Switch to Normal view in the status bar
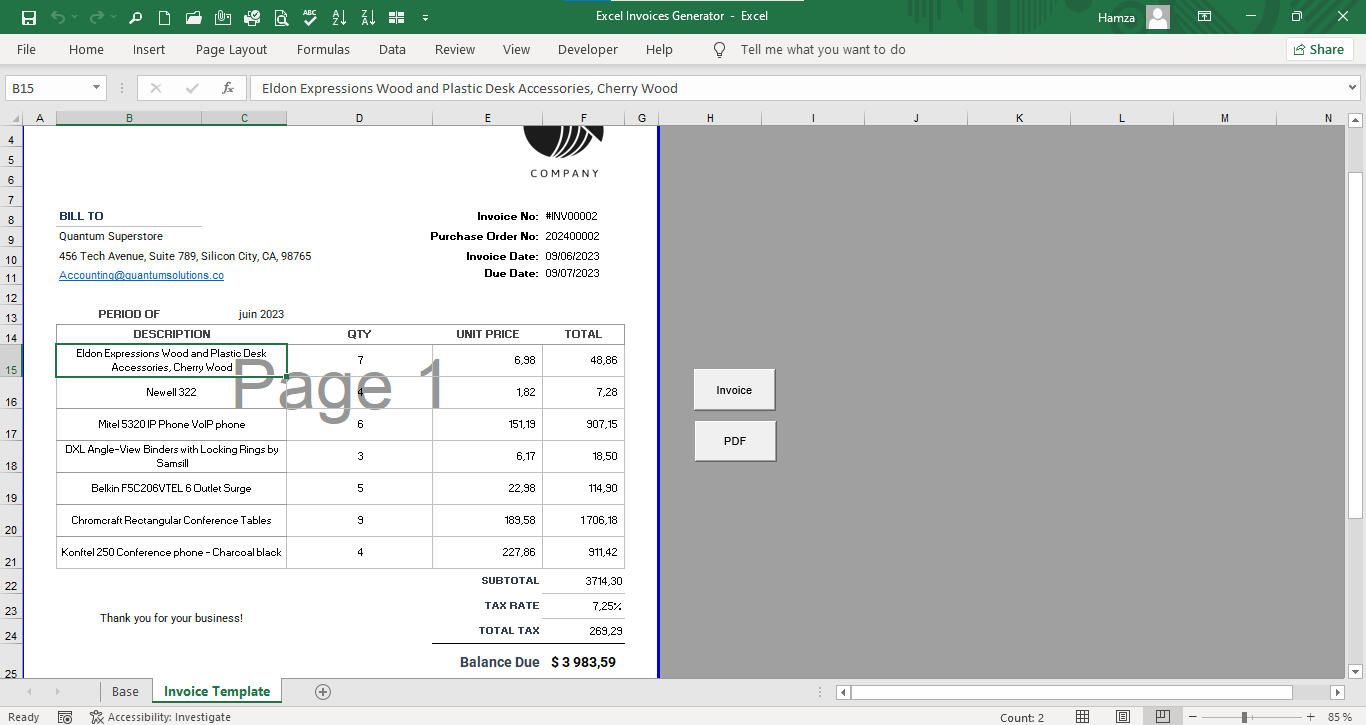1366x725 pixels. (x=1082, y=716)
